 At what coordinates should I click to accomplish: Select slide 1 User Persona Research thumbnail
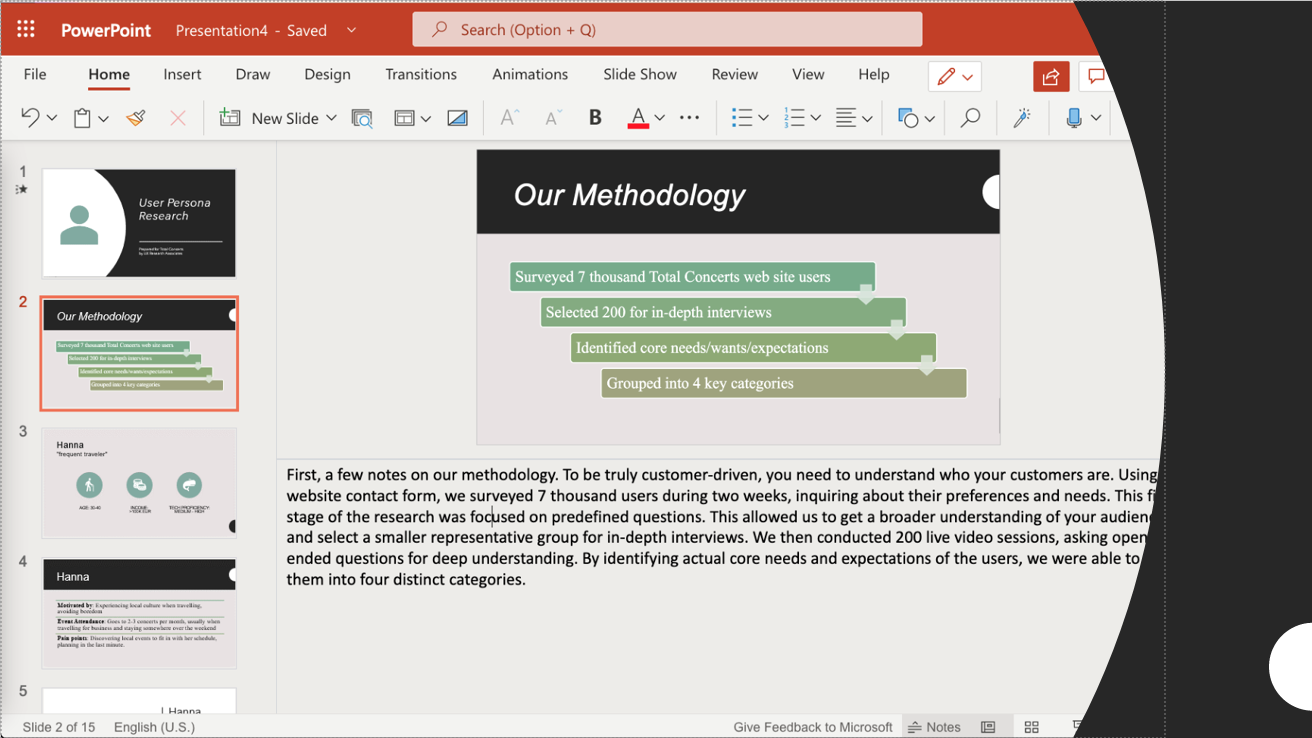point(139,223)
